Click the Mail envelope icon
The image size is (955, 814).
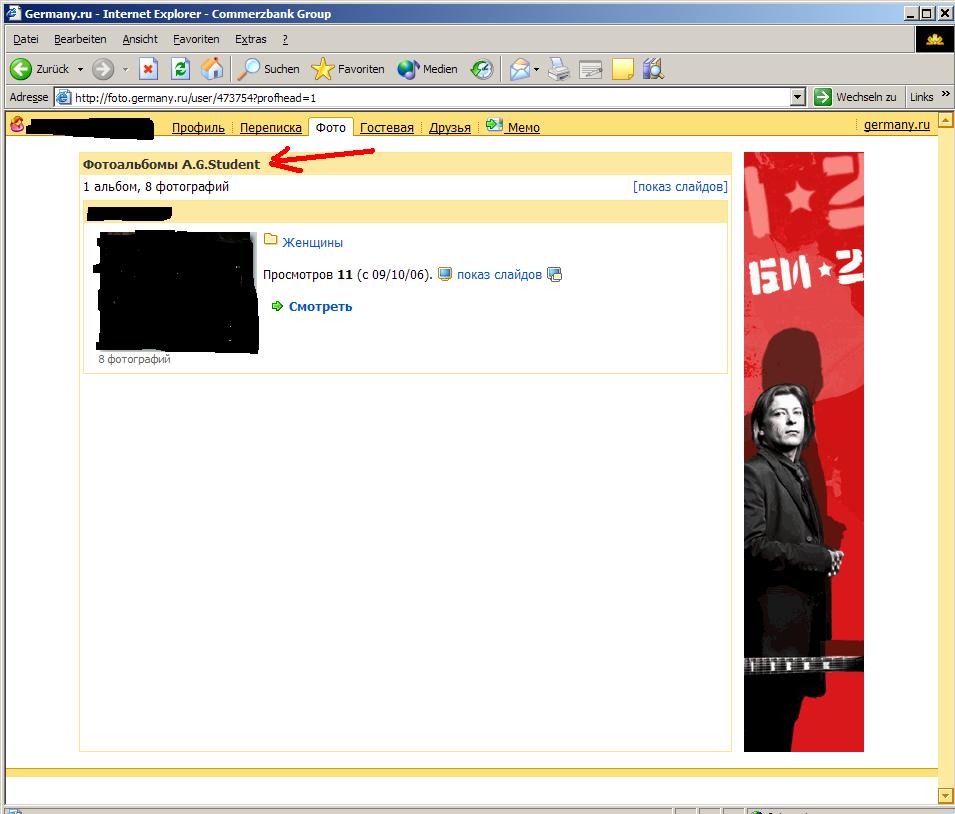click(519, 69)
